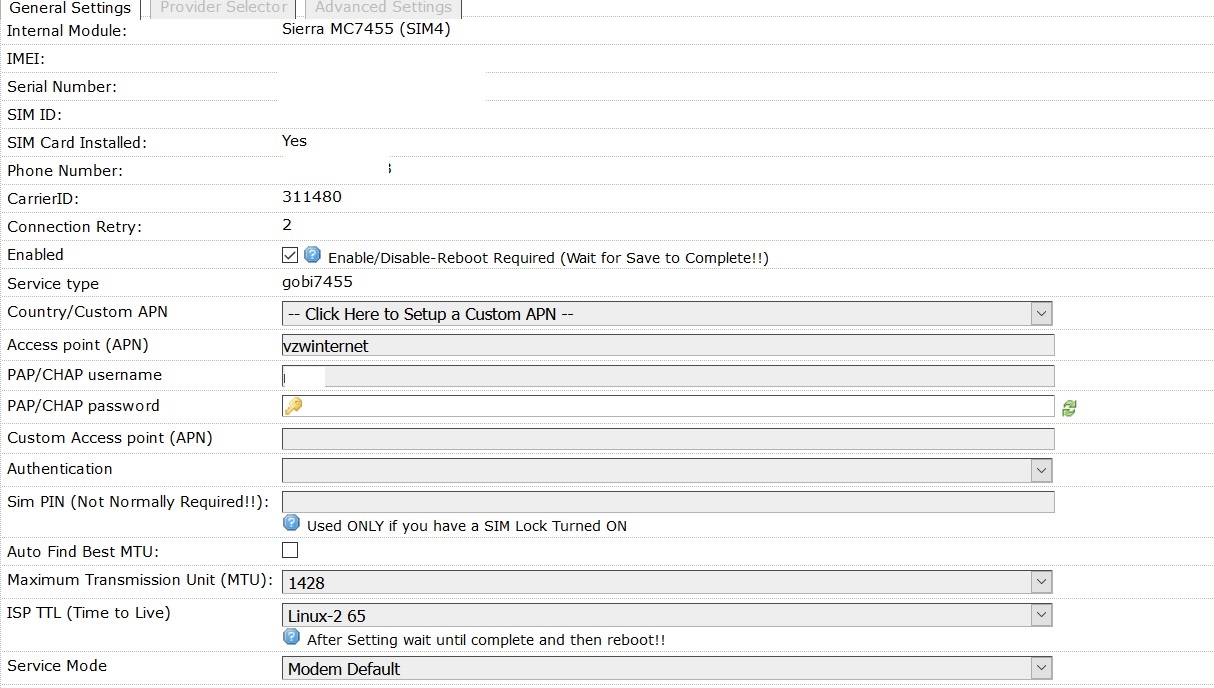Viewport: 1214px width, 688px height.
Task: Click into the PAP/CHAP password field
Action: point(677,406)
